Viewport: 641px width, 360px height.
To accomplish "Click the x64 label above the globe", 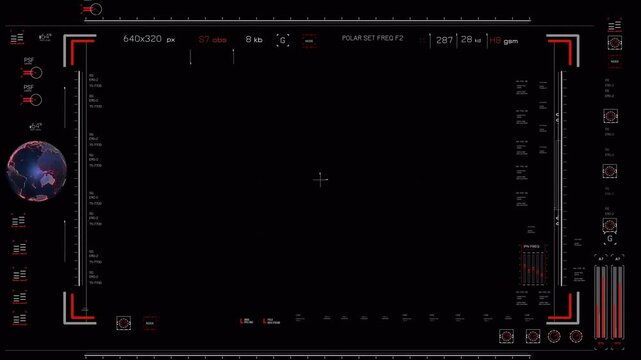I will click(35, 126).
